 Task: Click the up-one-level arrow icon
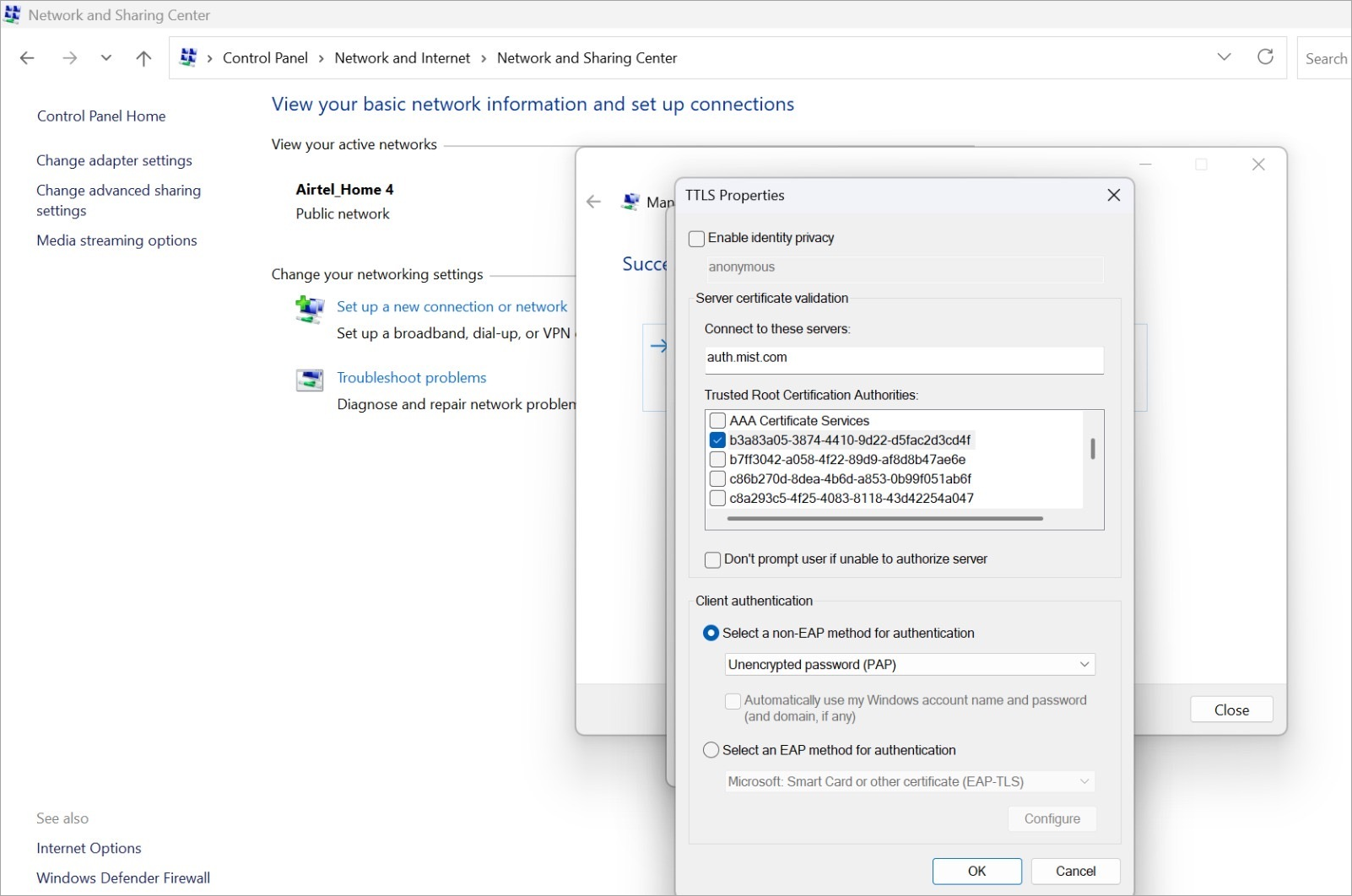(143, 58)
